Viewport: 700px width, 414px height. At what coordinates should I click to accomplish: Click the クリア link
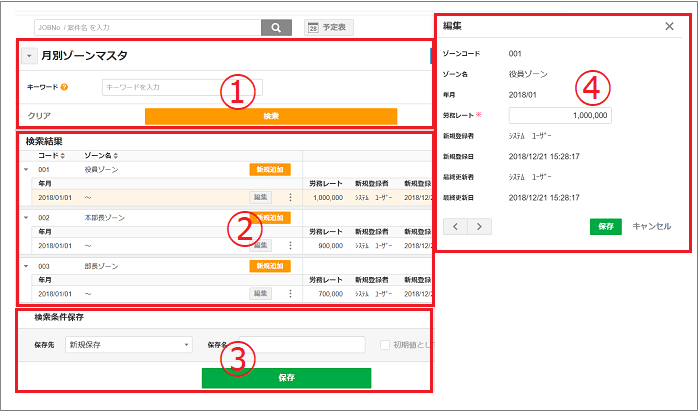(x=39, y=116)
